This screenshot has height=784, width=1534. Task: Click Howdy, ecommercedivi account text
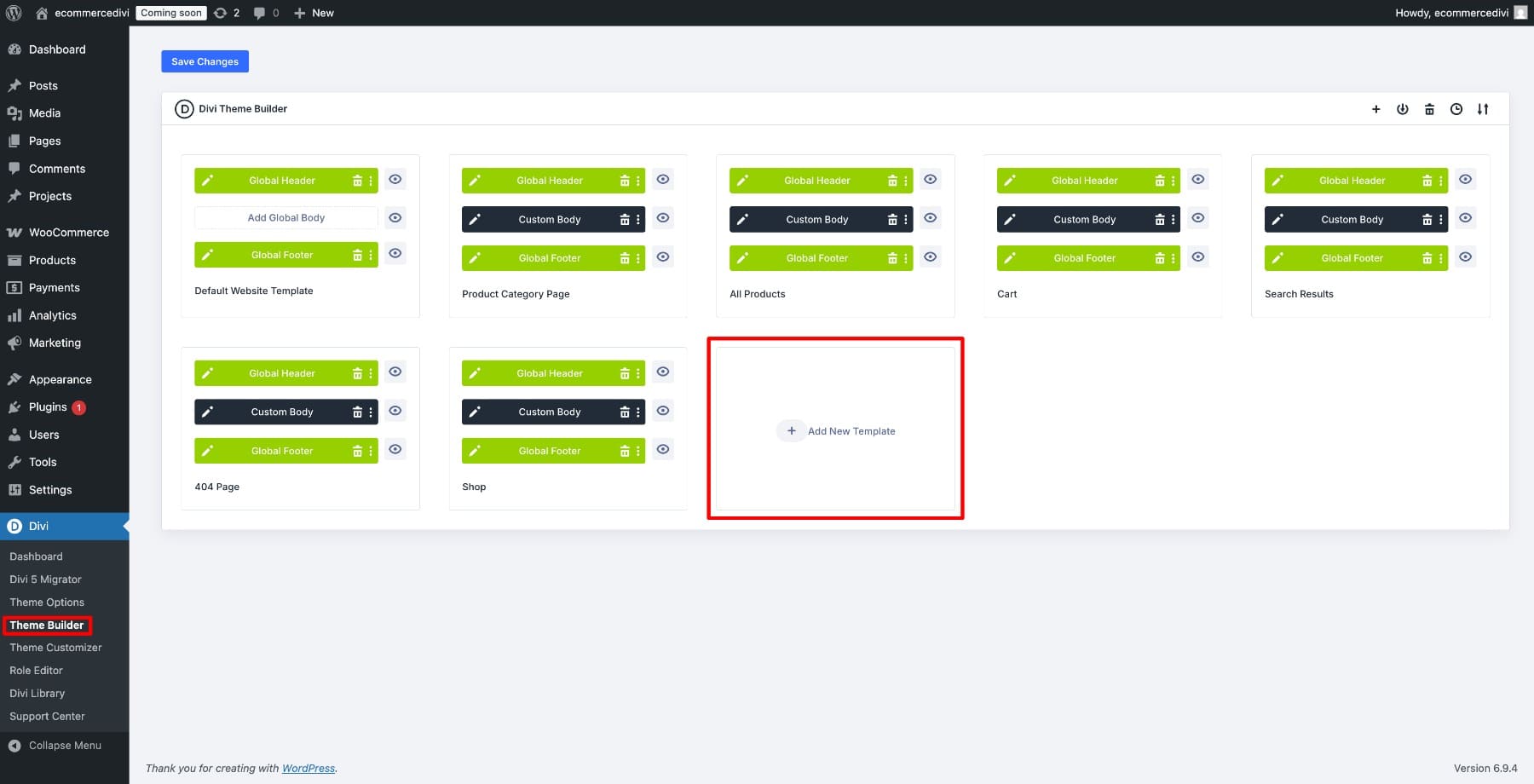[1452, 13]
